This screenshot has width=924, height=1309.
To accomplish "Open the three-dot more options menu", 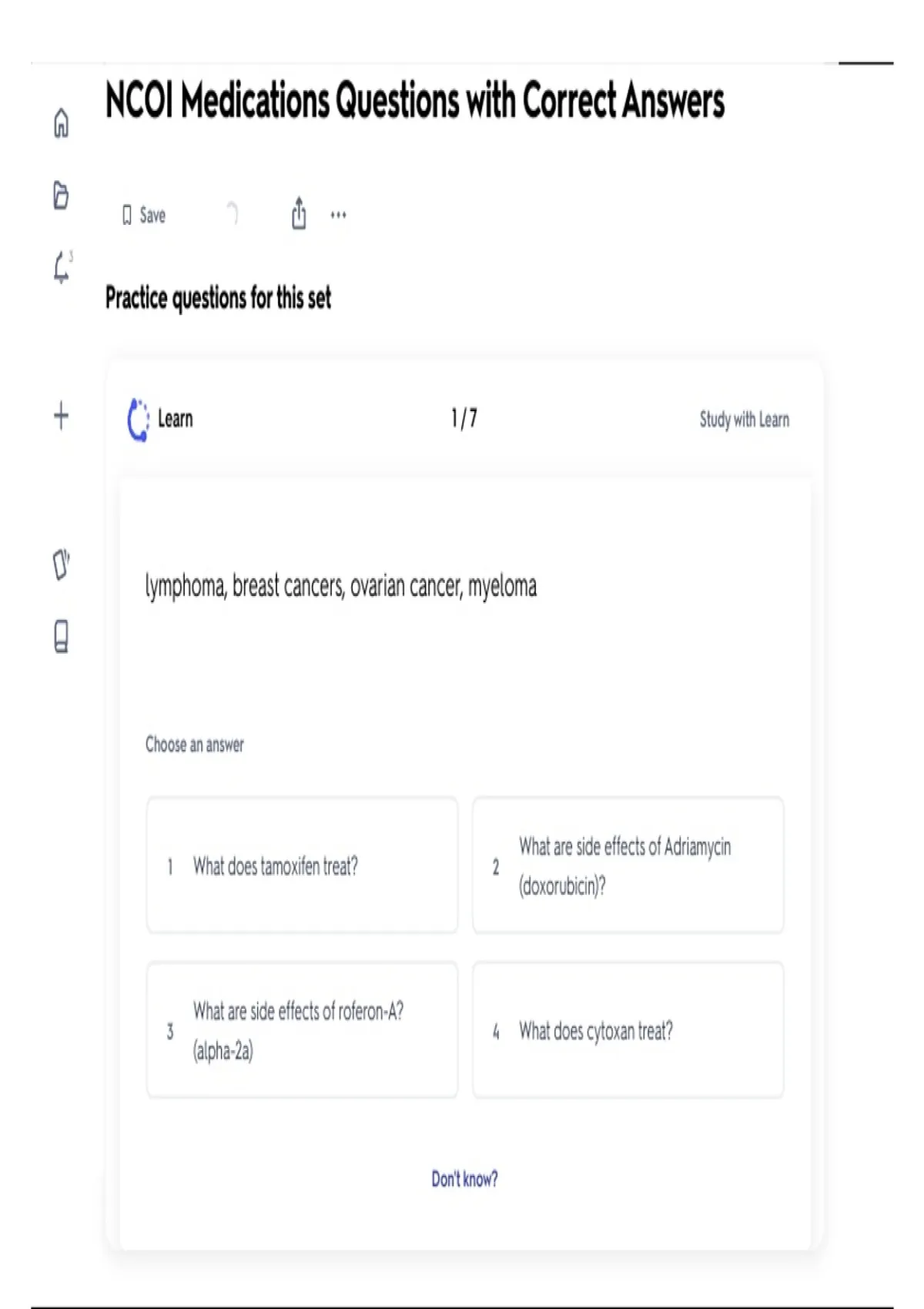I will pos(338,215).
